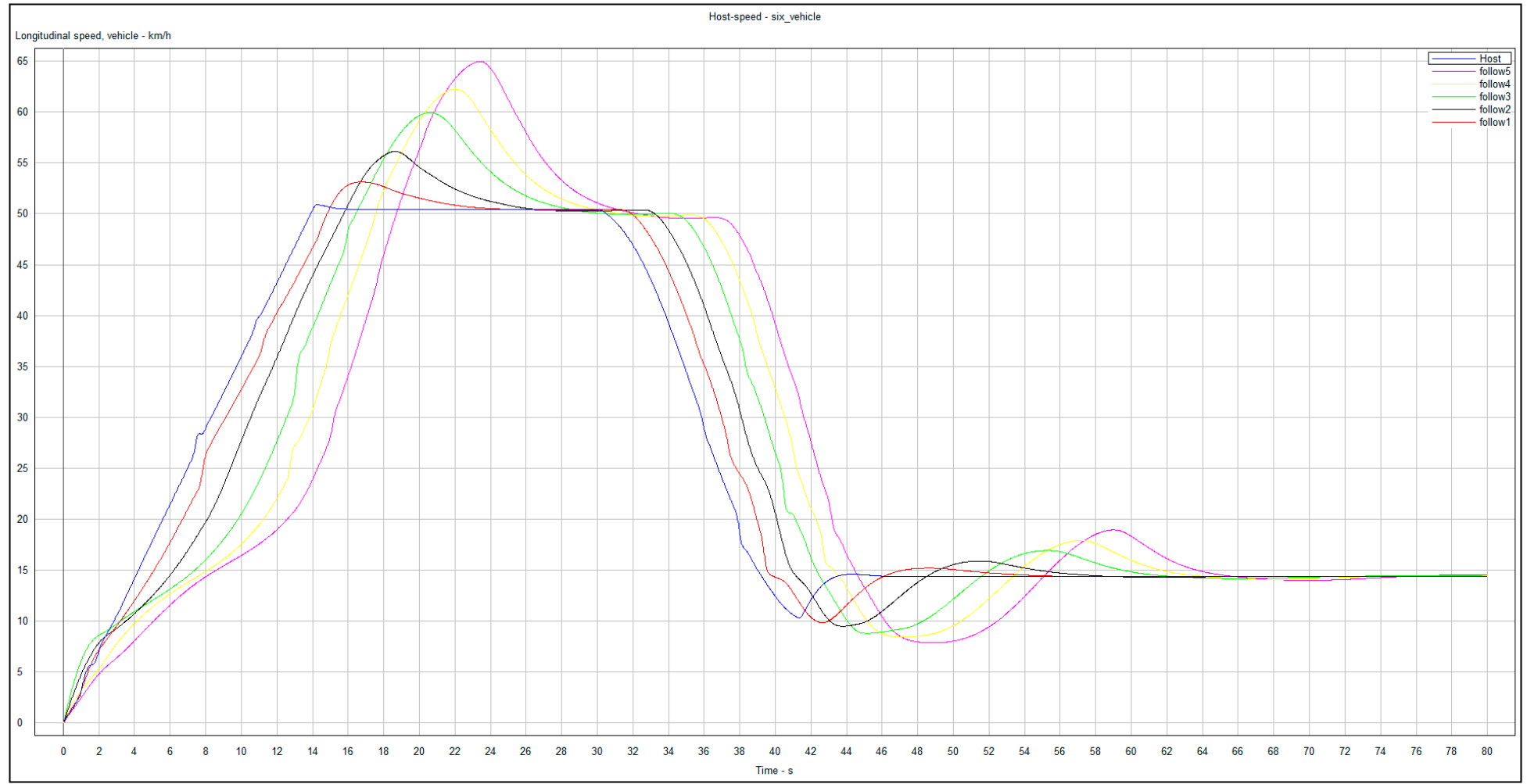Click the Longitudinal speed y-axis label
1527x784 pixels.
[x=93, y=36]
